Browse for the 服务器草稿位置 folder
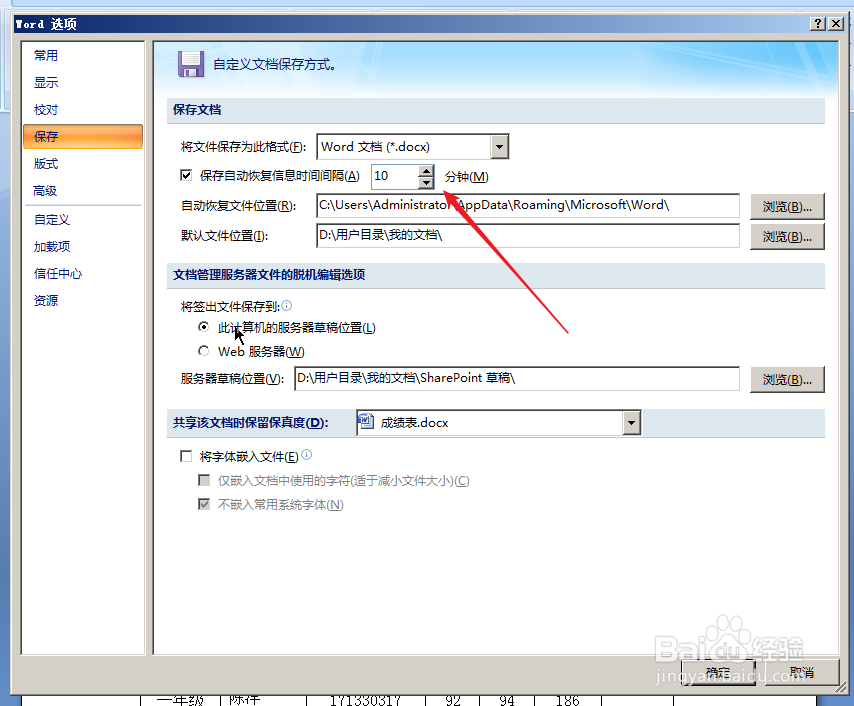This screenshot has width=854, height=706. [x=787, y=379]
